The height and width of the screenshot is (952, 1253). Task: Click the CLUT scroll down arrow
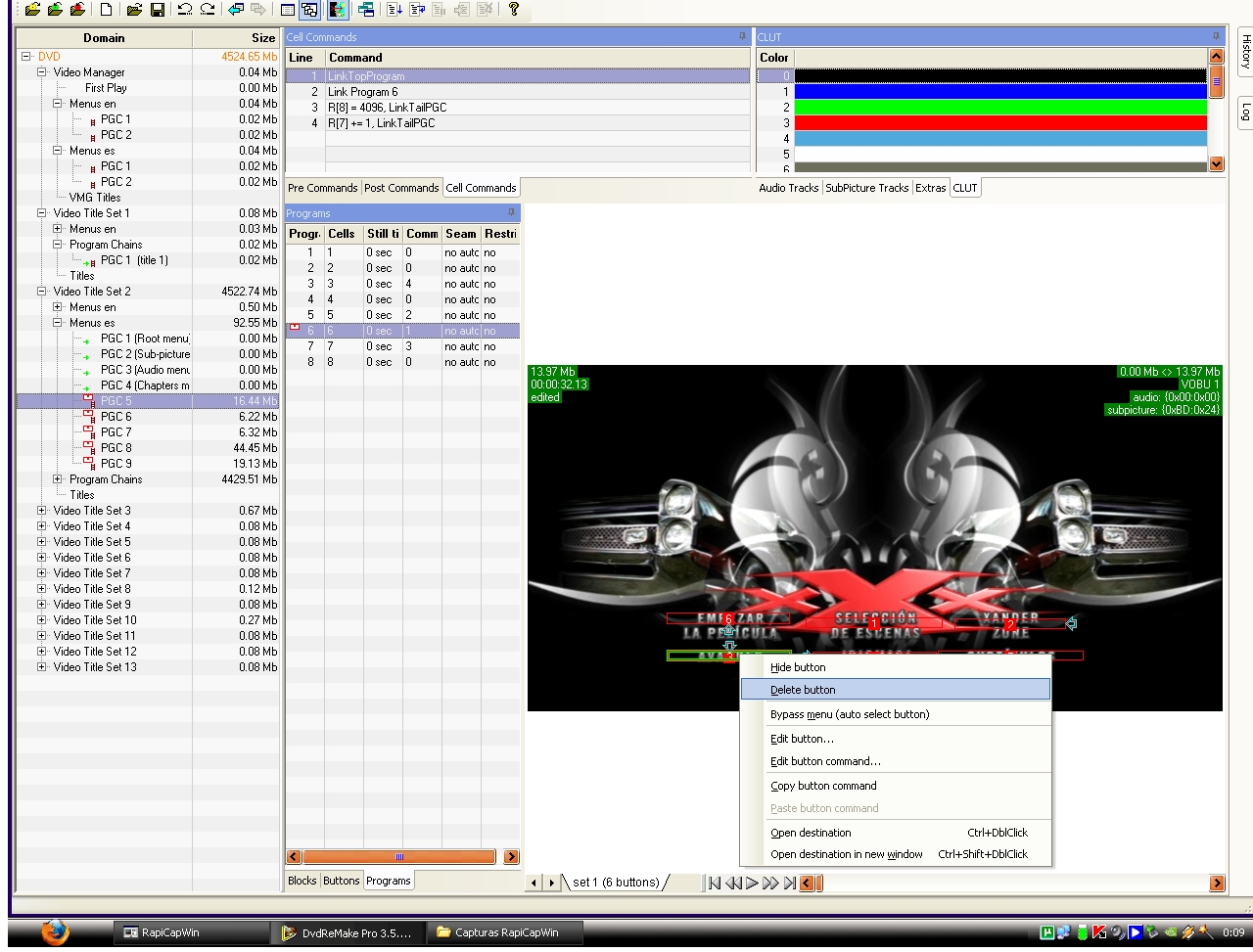[x=1217, y=164]
